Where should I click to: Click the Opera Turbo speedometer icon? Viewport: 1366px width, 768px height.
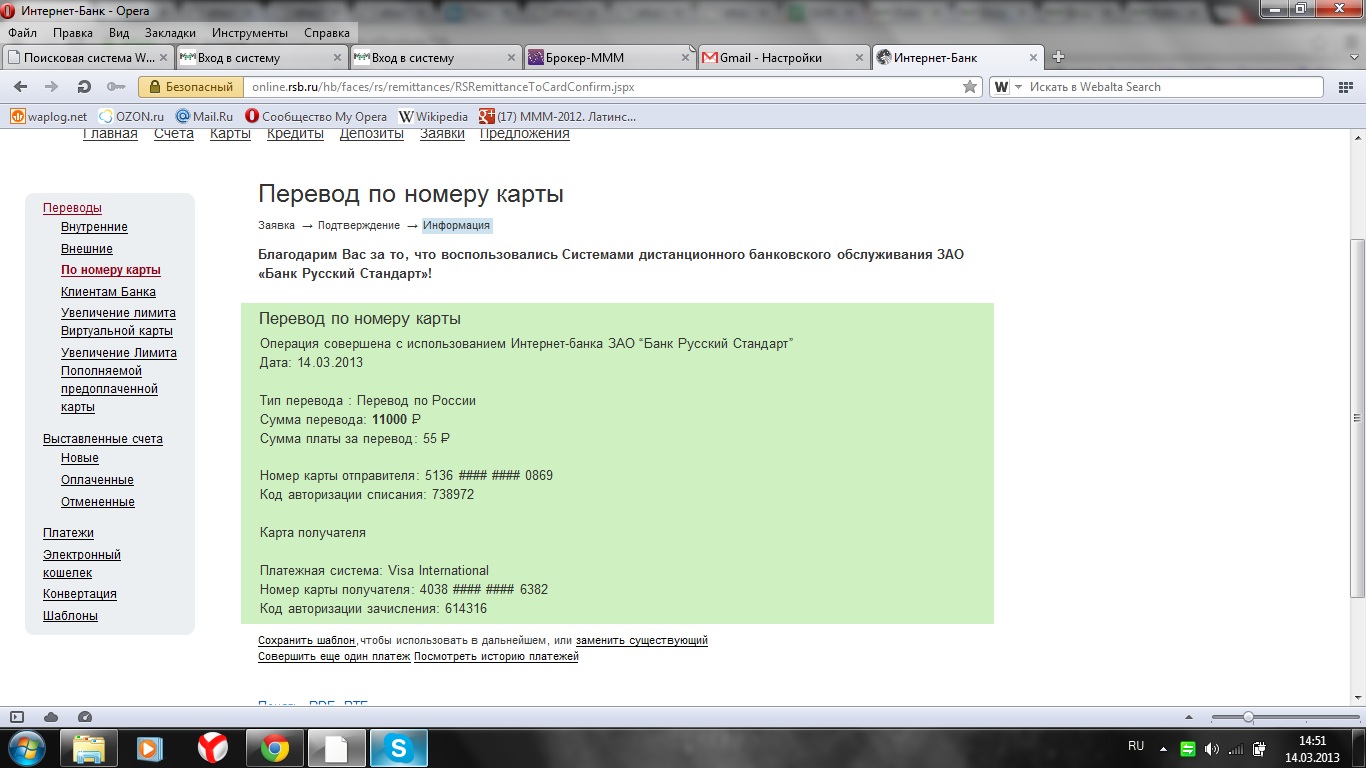[x=84, y=717]
